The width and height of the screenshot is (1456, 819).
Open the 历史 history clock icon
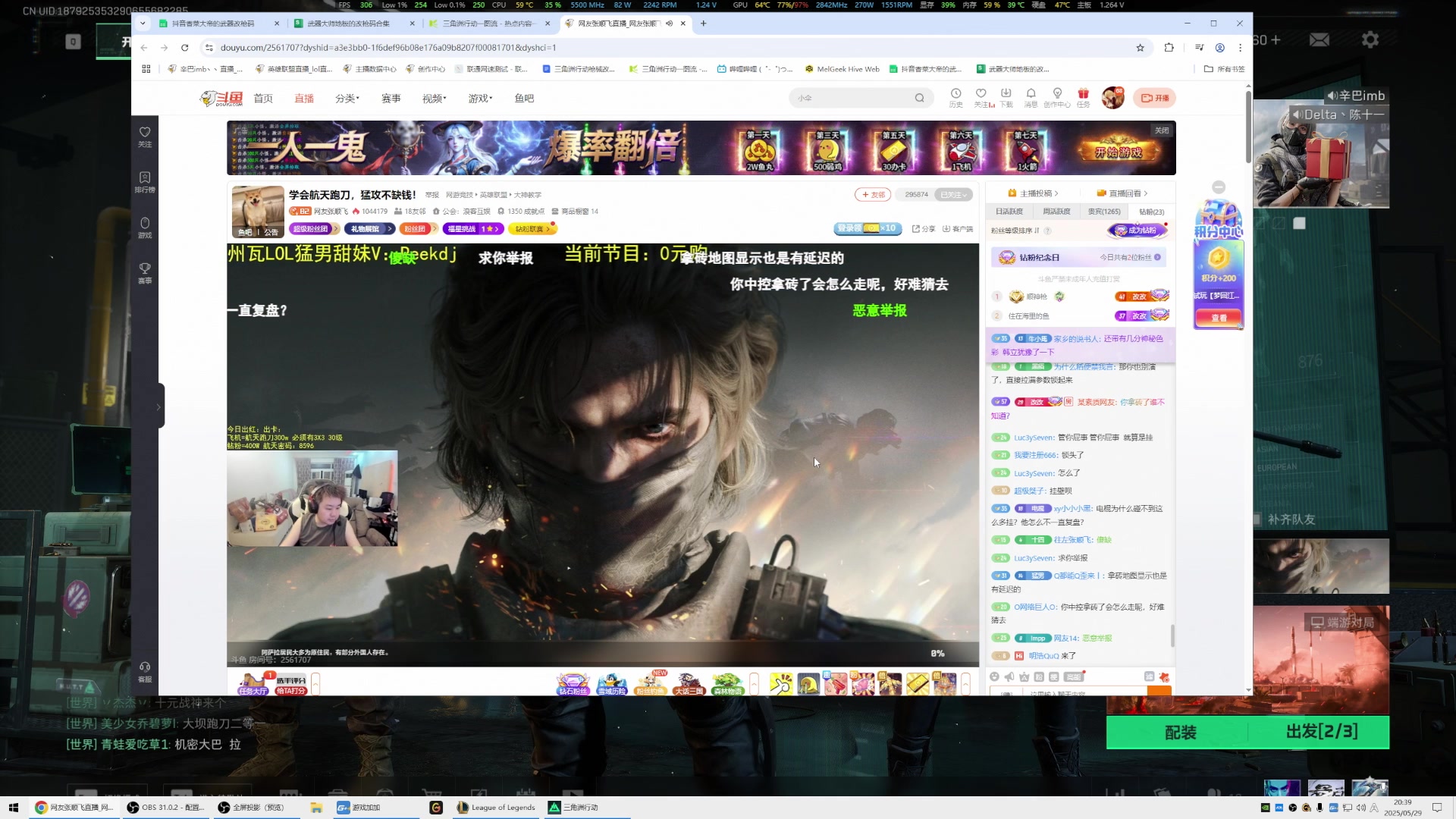(x=955, y=98)
